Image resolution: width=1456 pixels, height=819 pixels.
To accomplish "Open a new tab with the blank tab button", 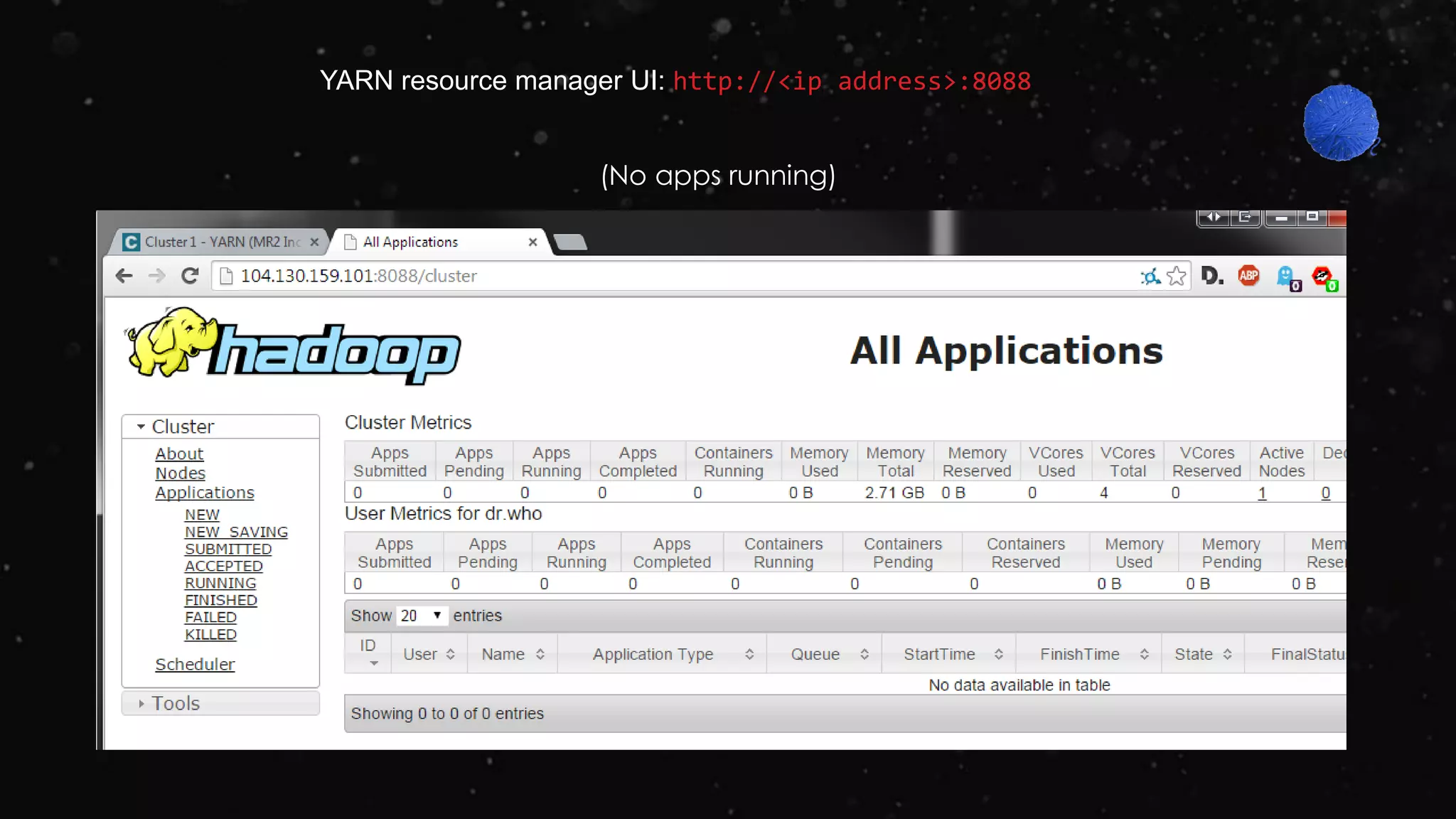I will tap(570, 242).
